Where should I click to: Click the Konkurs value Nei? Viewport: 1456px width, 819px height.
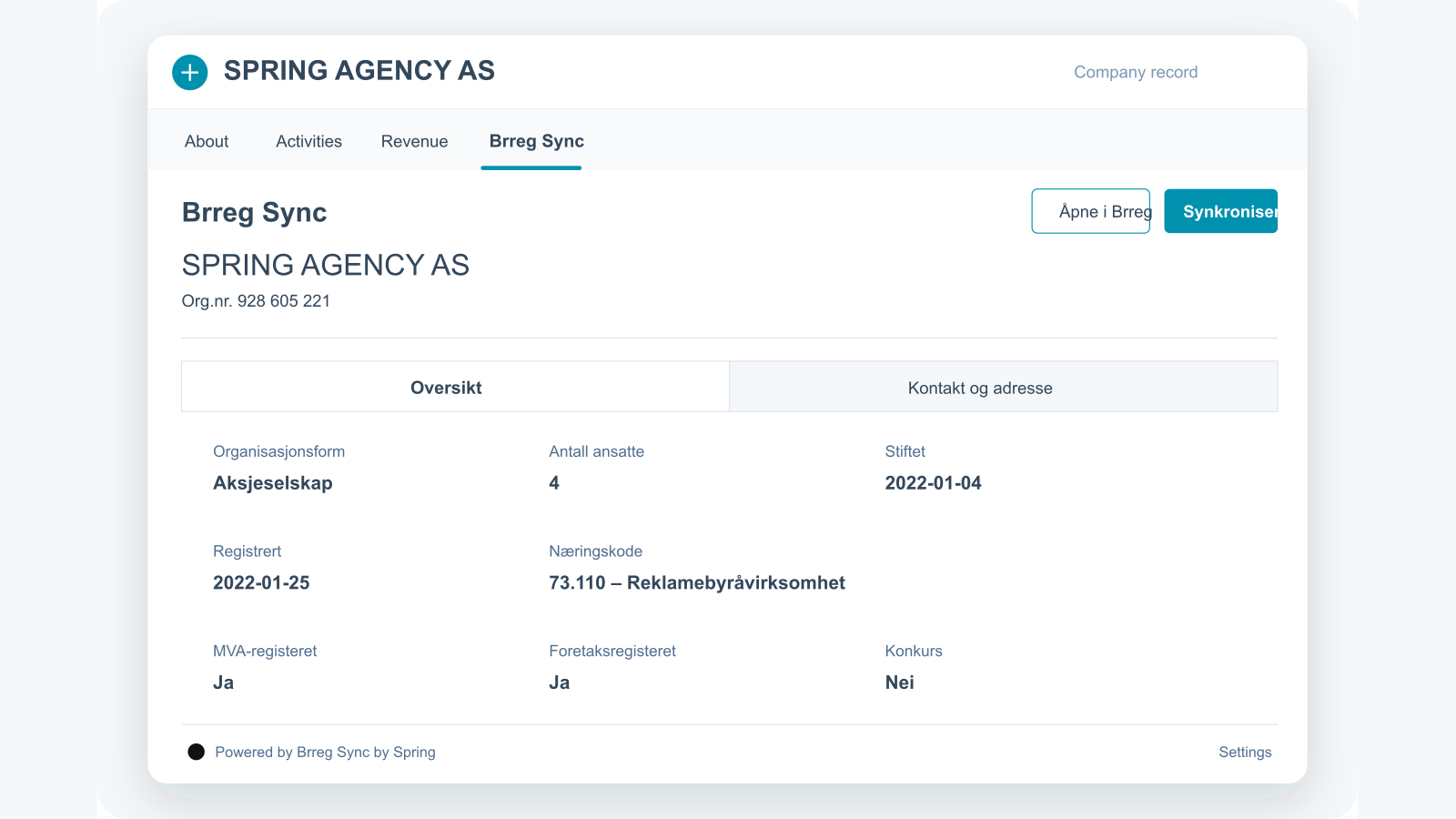900,682
